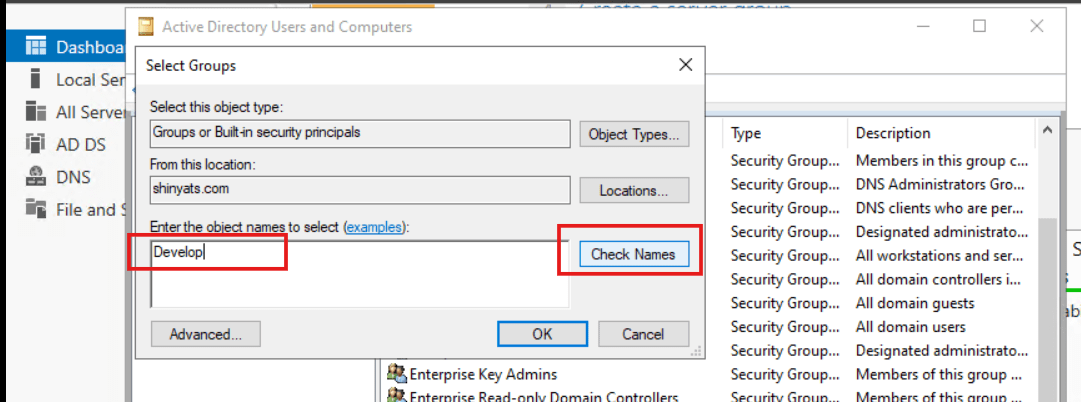This screenshot has width=1081, height=402.
Task: Click the object names text box containing Develop
Action: (360, 274)
